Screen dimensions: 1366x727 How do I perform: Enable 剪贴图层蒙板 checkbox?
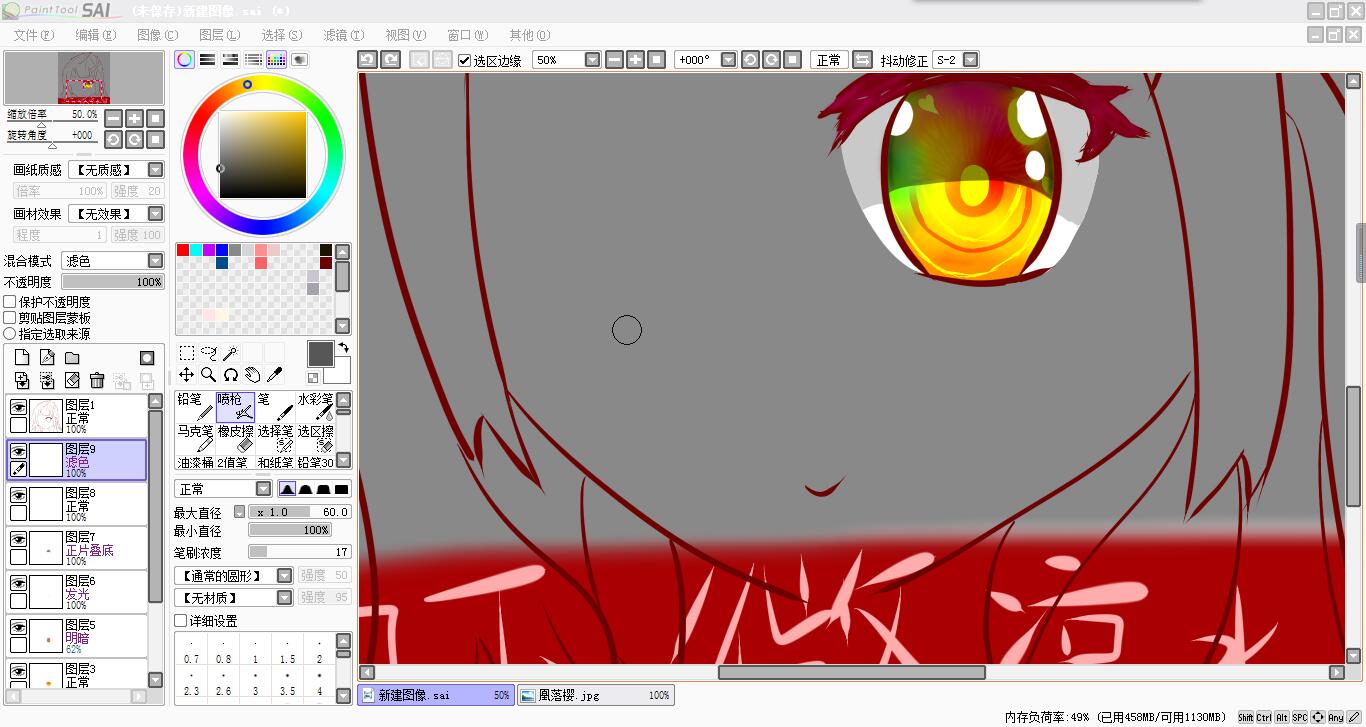pyautogui.click(x=10, y=318)
